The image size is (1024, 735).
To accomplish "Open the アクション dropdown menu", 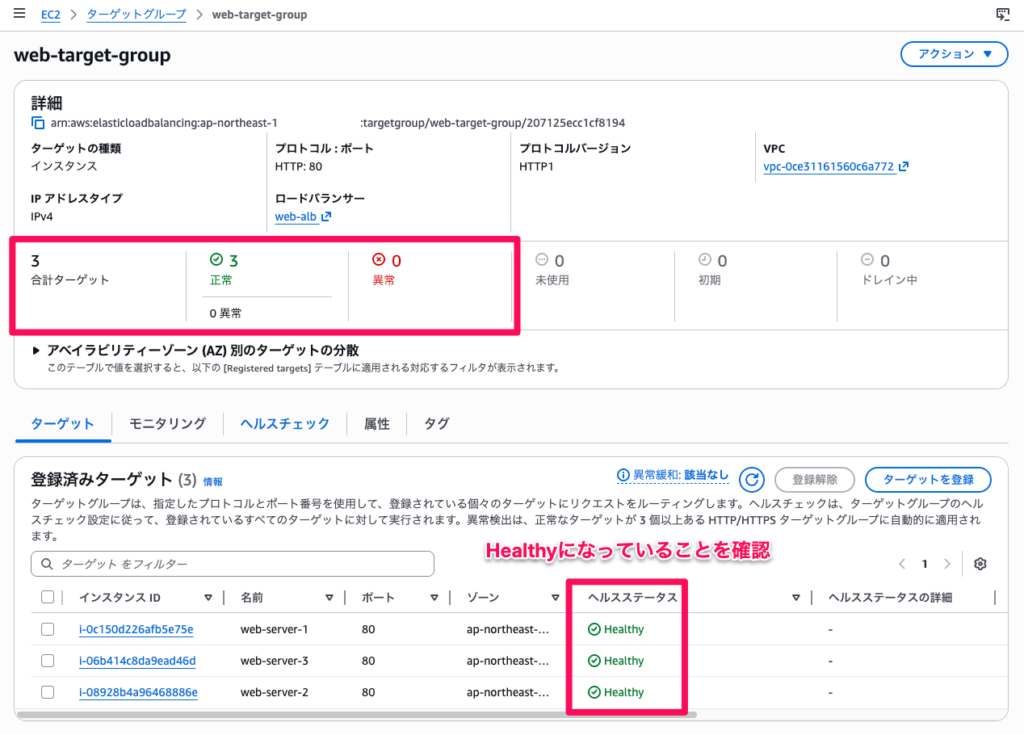I will (954, 54).
